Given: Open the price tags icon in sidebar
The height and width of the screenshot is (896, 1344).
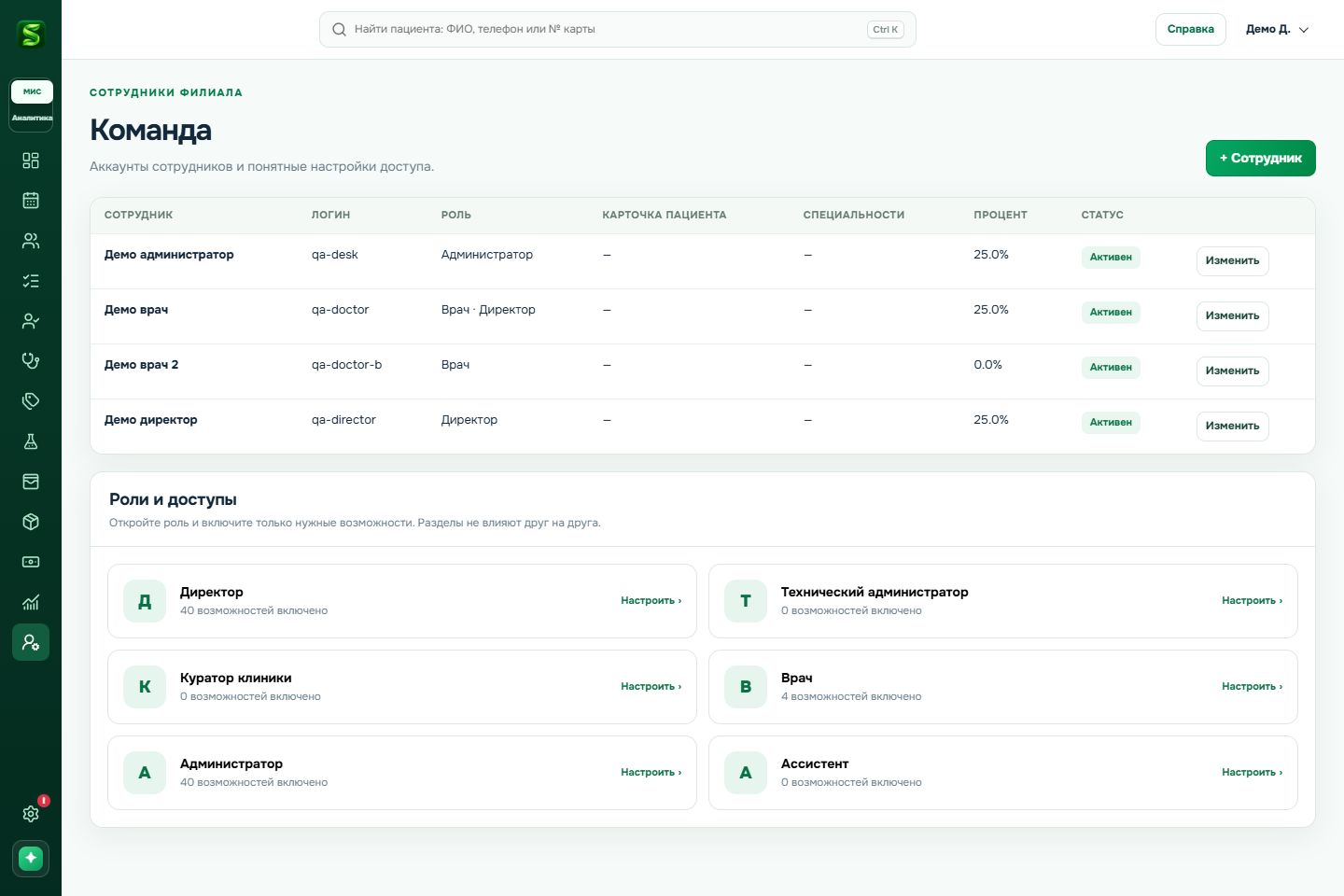Looking at the screenshot, I should [x=31, y=401].
